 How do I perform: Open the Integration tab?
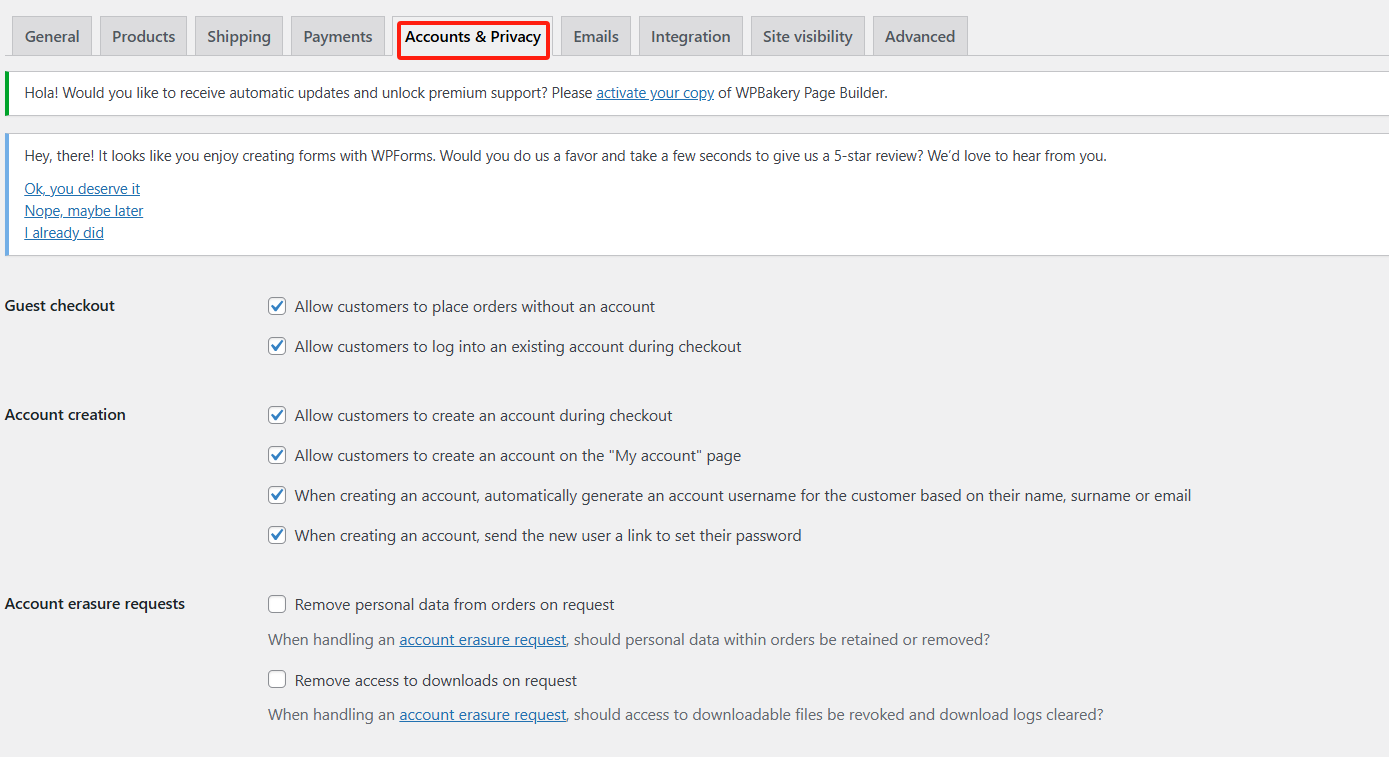(690, 35)
